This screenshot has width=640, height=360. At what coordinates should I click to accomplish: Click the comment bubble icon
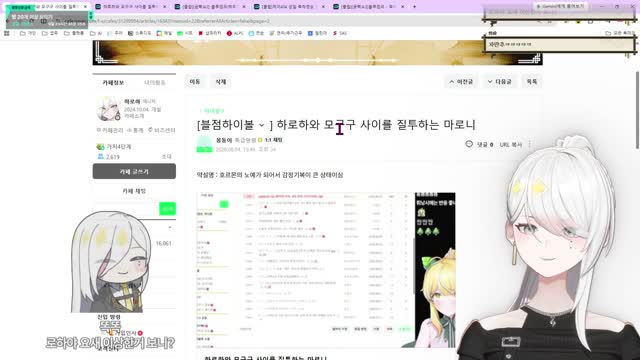point(469,144)
